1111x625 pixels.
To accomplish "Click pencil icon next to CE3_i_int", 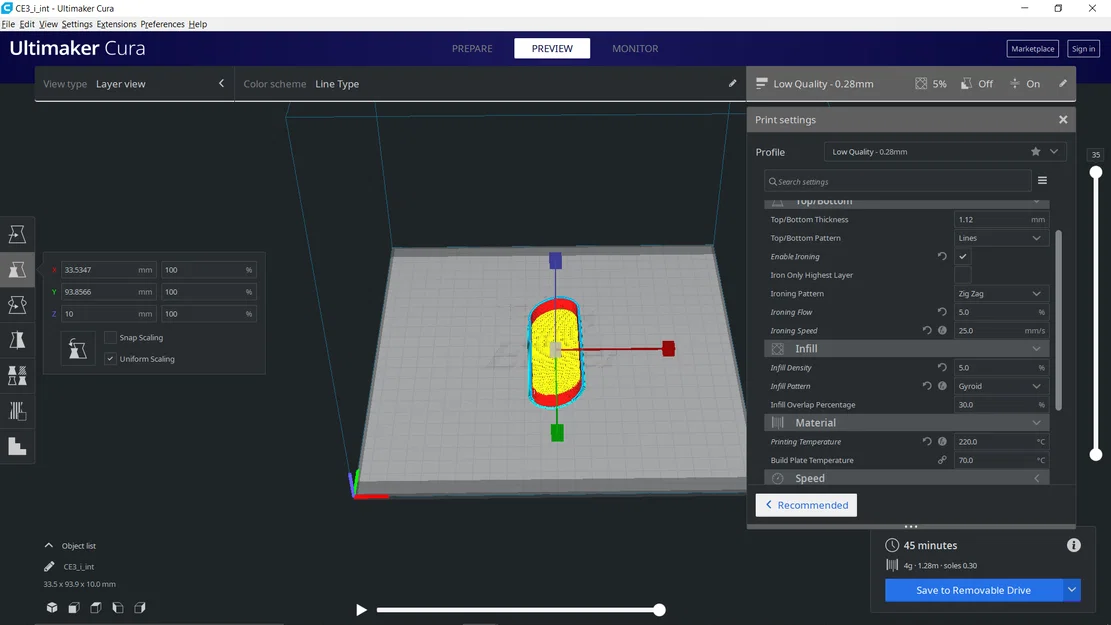I will click(49, 566).
